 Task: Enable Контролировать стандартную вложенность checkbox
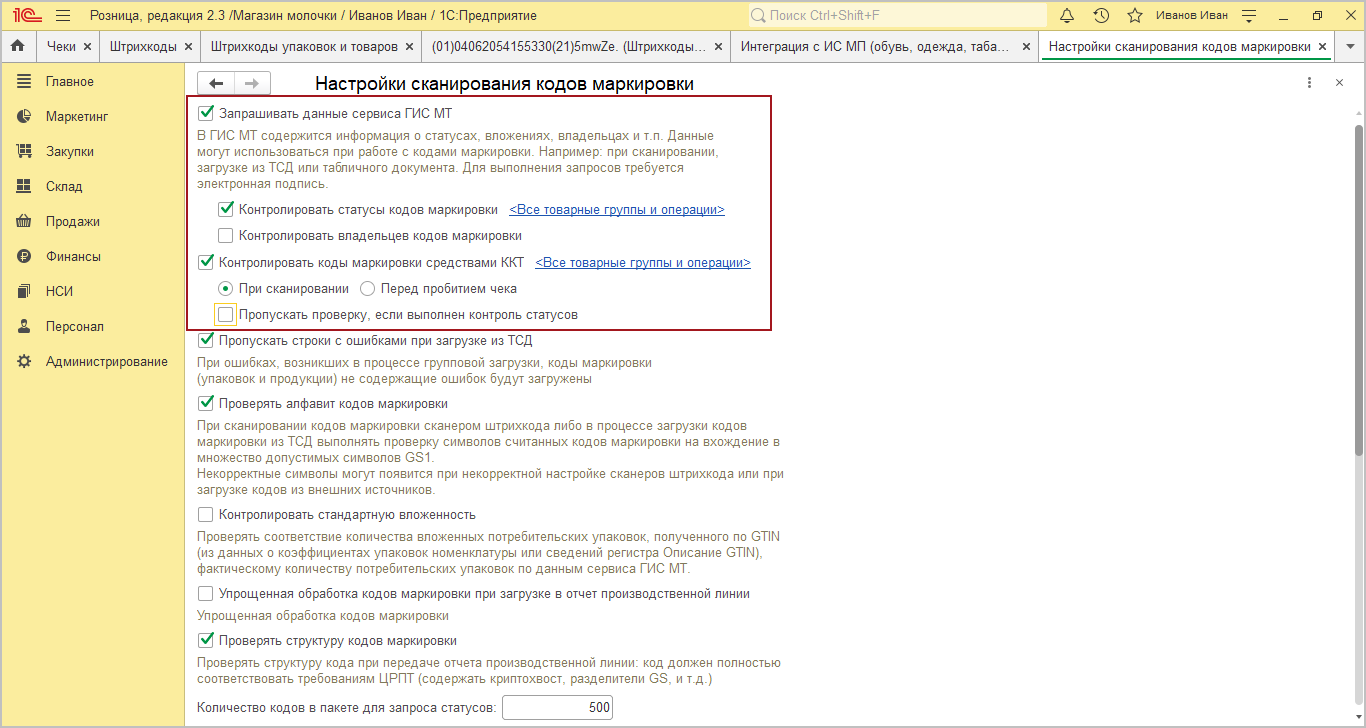[207, 514]
